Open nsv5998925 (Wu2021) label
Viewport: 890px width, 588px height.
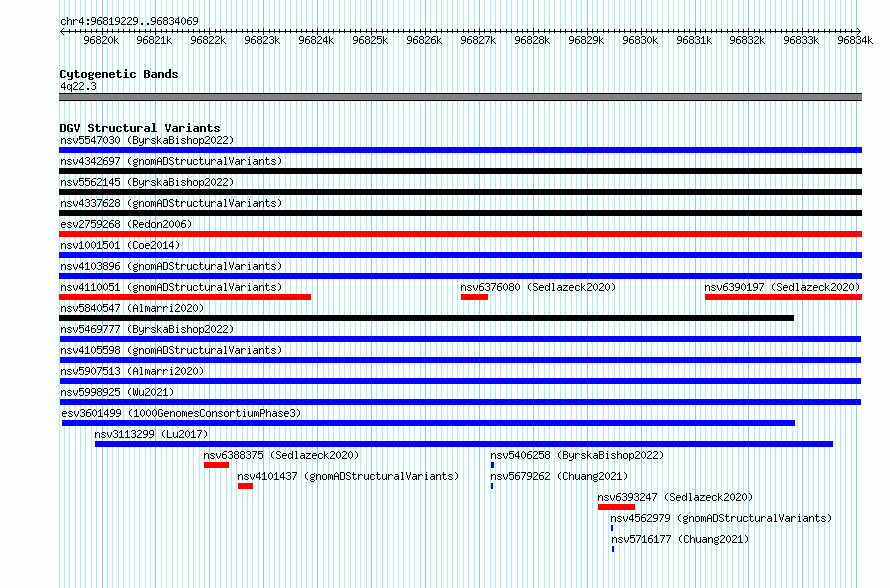[x=117, y=392]
